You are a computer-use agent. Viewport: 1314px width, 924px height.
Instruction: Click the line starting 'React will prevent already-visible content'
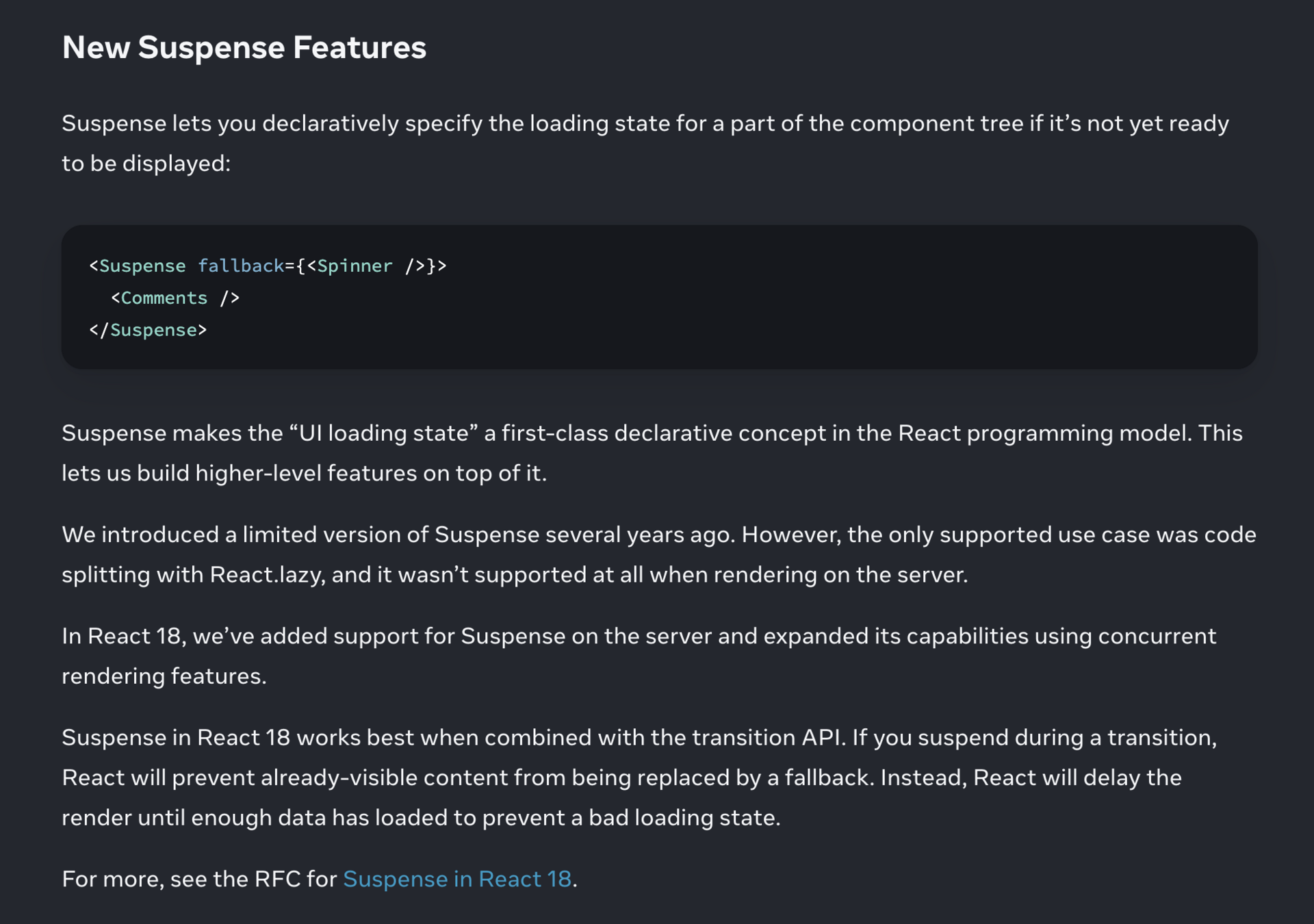coord(621,778)
